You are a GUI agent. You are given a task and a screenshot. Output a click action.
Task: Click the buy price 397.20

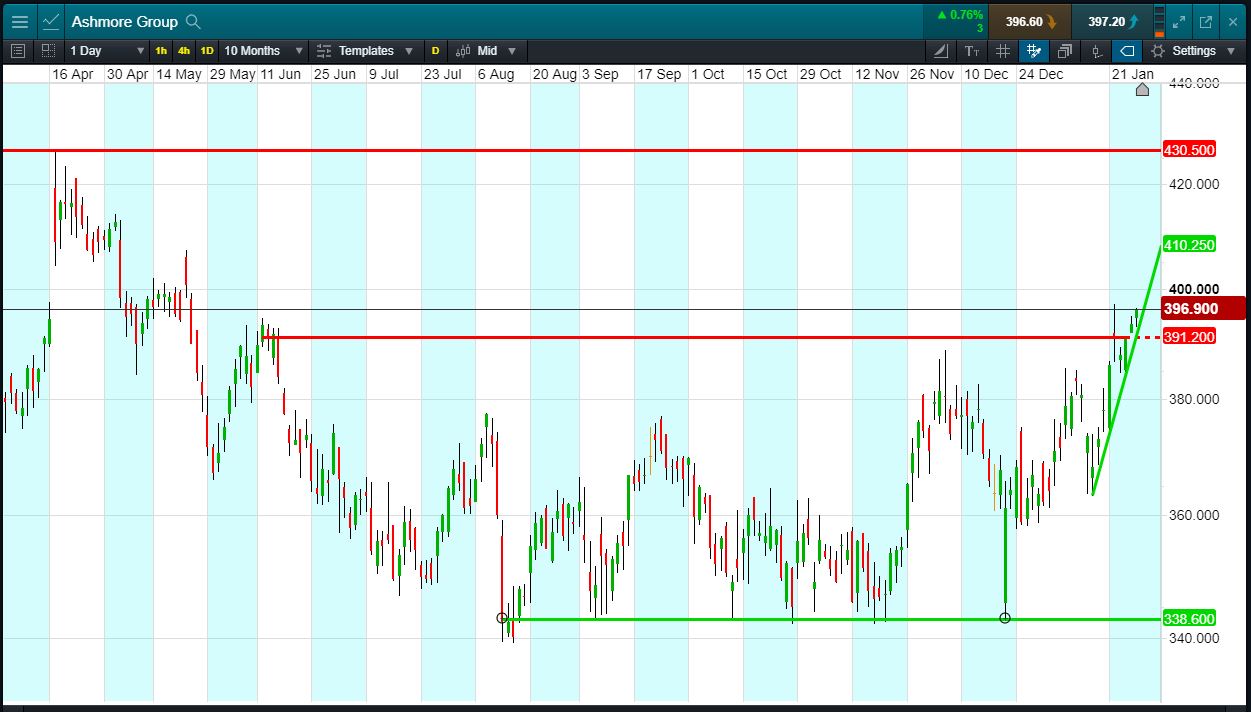[x=1111, y=21]
